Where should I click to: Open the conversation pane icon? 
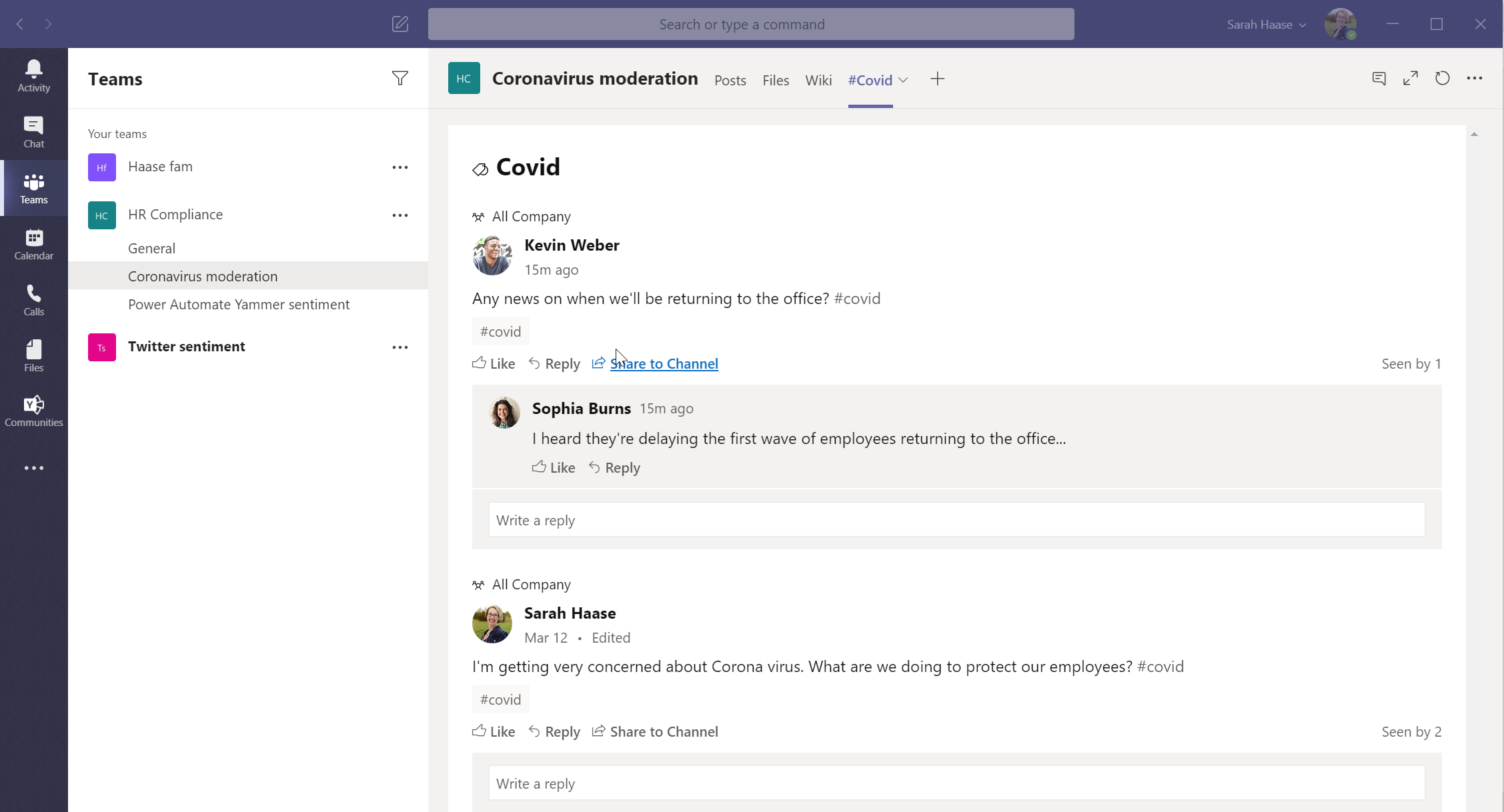1379,78
